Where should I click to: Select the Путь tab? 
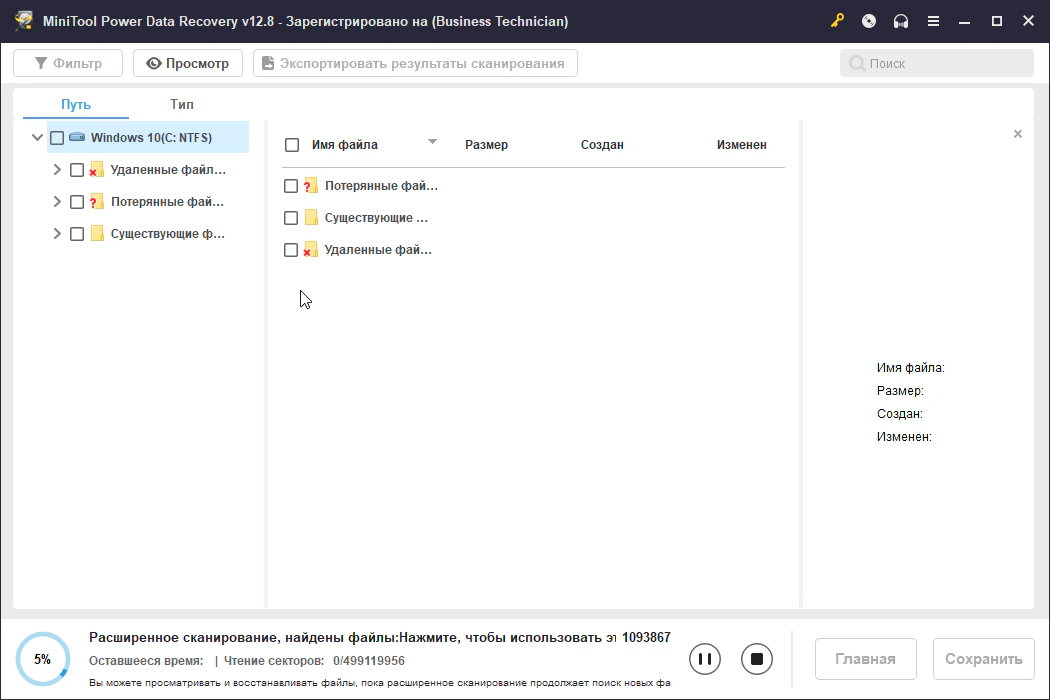(x=76, y=104)
